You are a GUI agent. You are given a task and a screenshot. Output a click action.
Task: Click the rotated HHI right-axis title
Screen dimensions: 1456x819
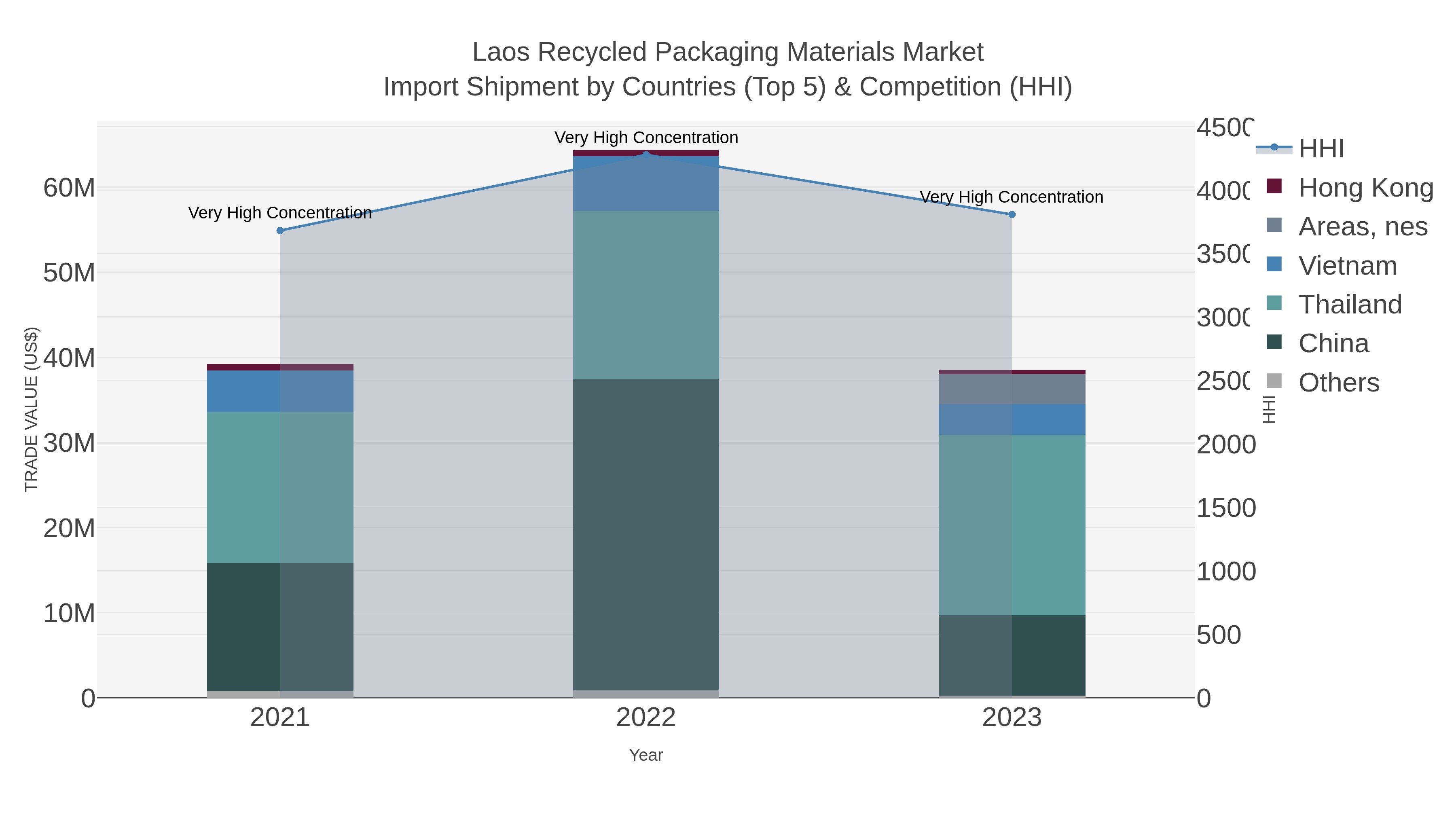[1269, 409]
